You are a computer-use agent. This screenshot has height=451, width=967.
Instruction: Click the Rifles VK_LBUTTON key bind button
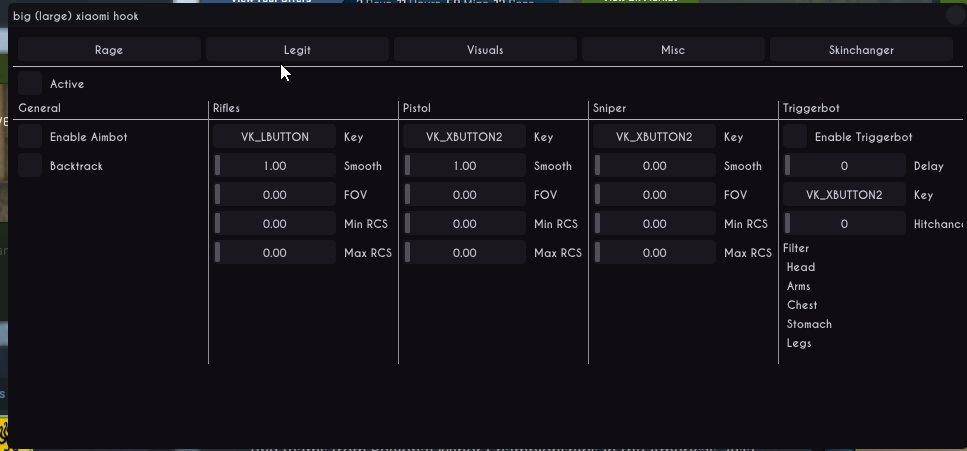pos(274,136)
